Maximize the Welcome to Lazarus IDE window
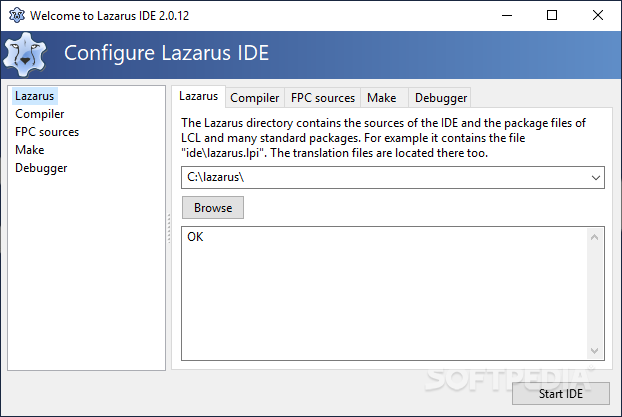The image size is (622, 417). (552, 15)
